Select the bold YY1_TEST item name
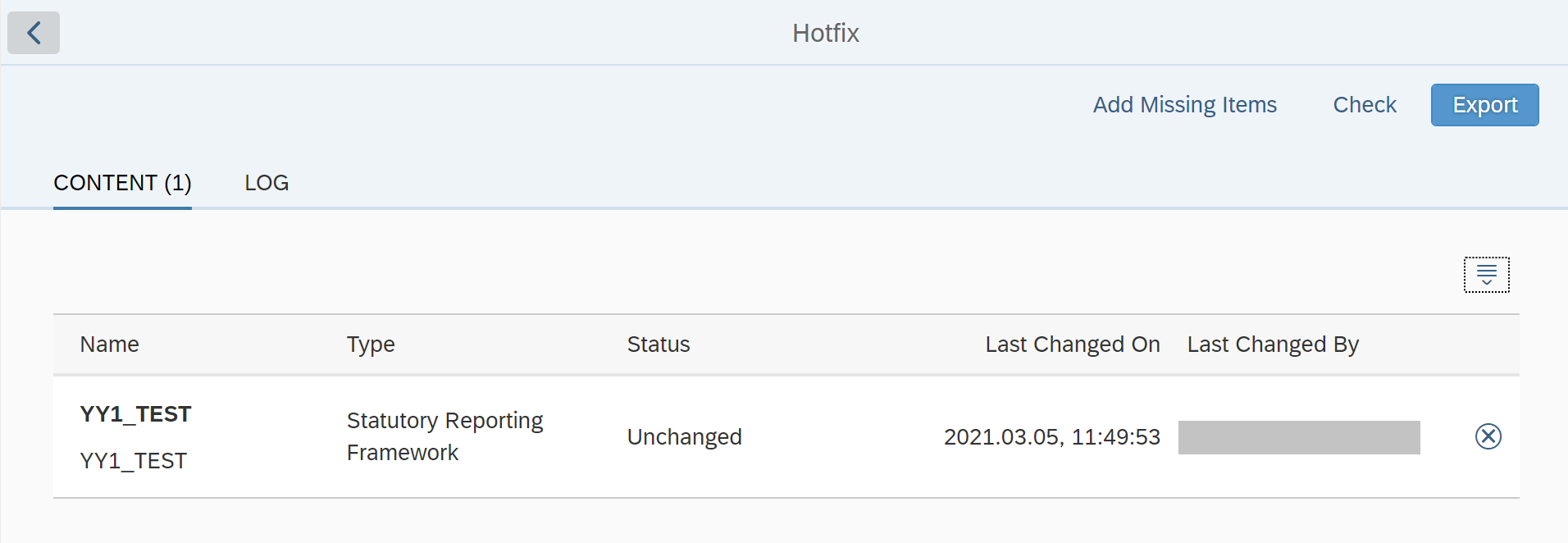 click(135, 414)
